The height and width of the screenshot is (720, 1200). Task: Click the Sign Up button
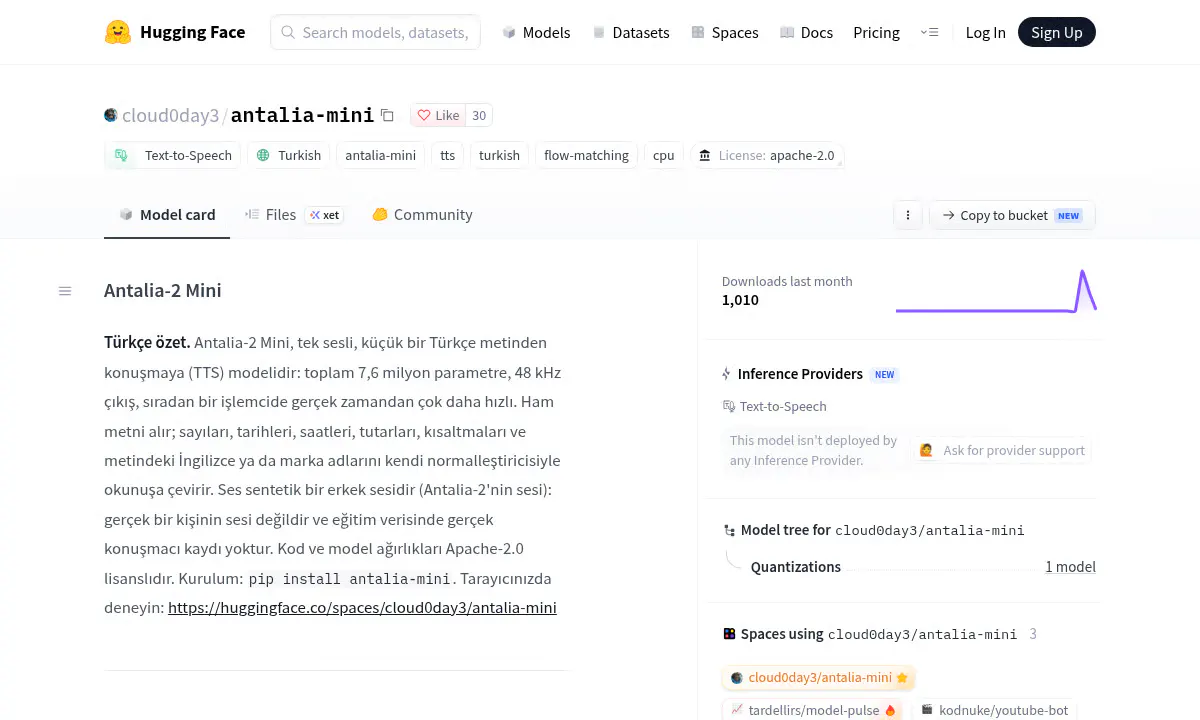pyautogui.click(x=1057, y=32)
